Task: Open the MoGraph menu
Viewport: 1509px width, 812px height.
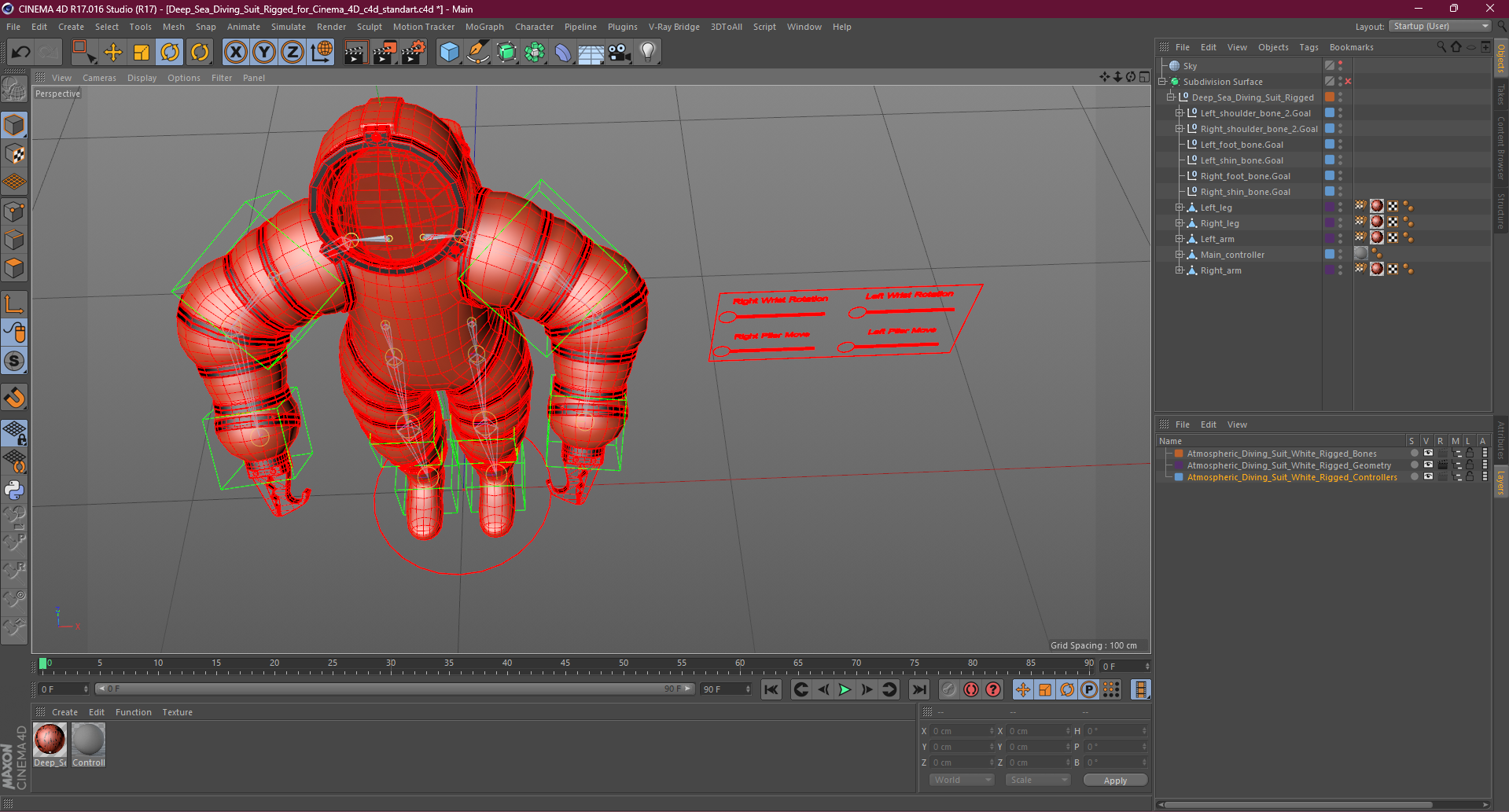Action: coord(484,27)
